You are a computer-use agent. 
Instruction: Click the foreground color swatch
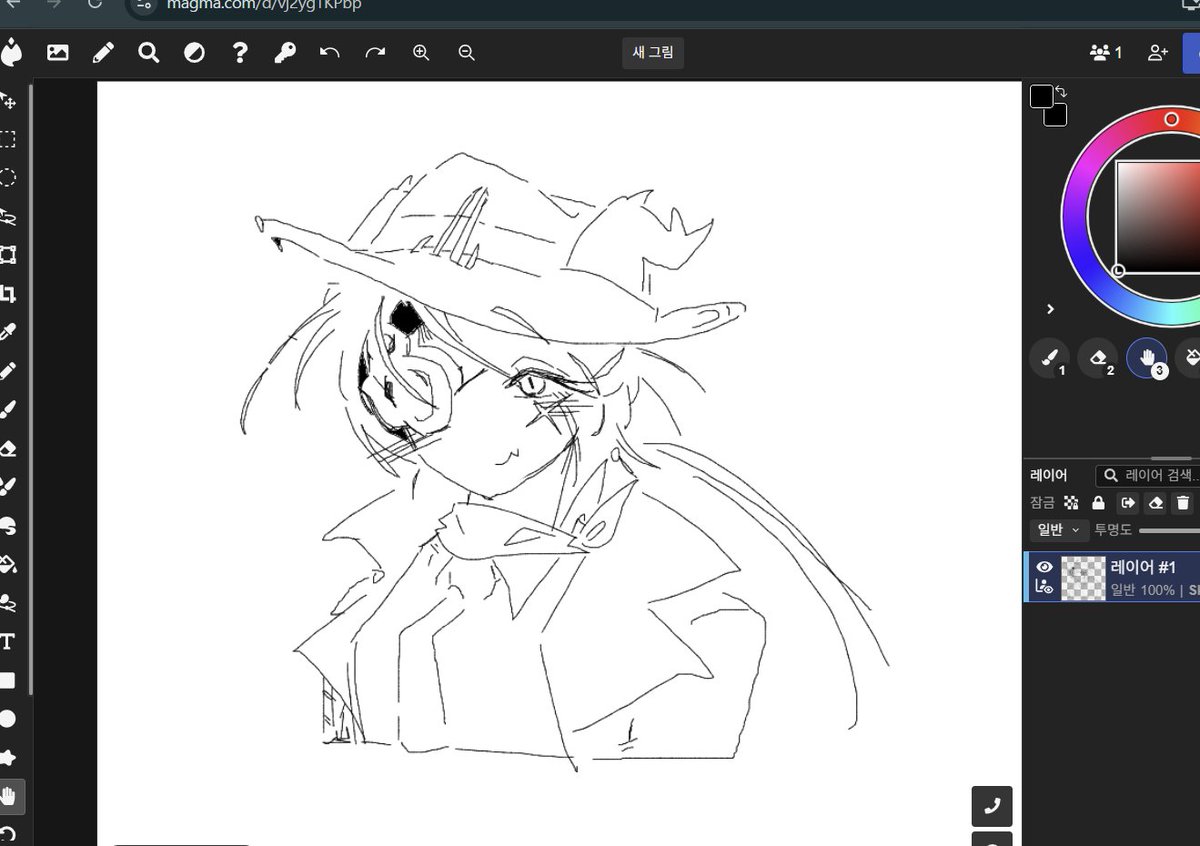click(1042, 96)
